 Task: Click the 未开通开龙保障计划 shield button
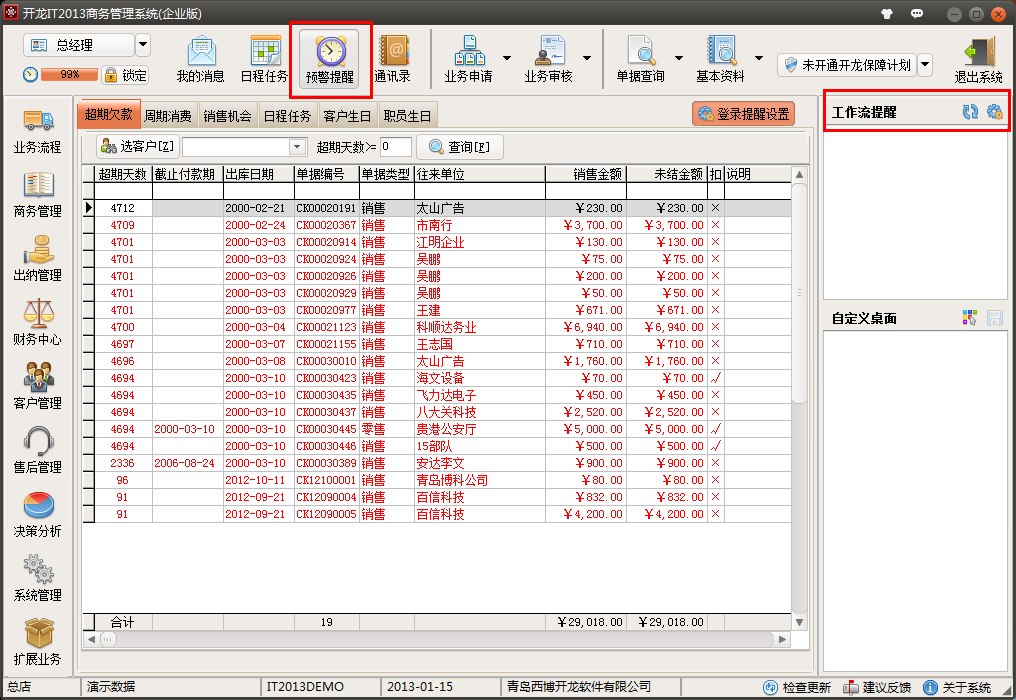[x=847, y=65]
